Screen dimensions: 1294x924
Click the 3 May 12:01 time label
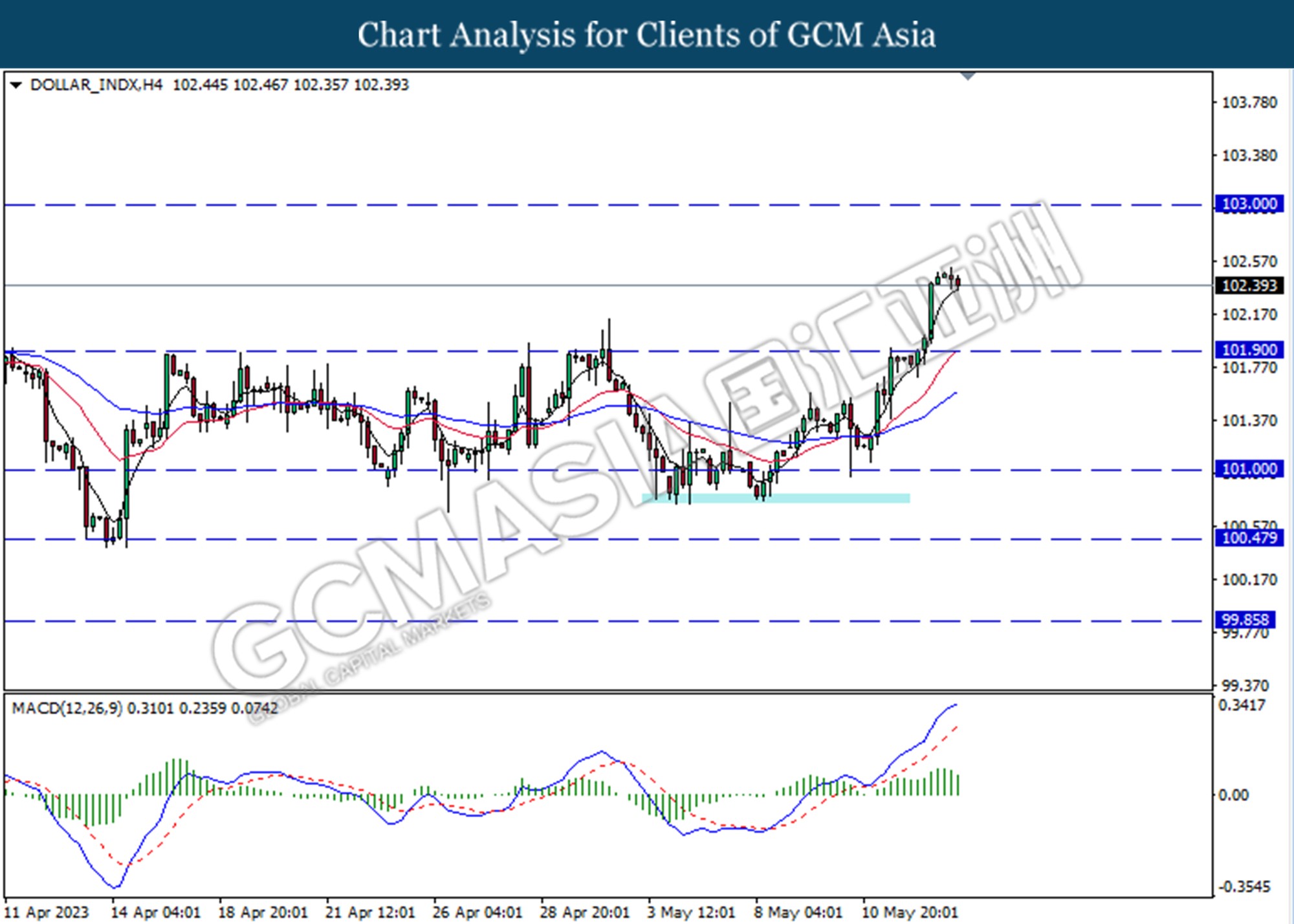692,912
